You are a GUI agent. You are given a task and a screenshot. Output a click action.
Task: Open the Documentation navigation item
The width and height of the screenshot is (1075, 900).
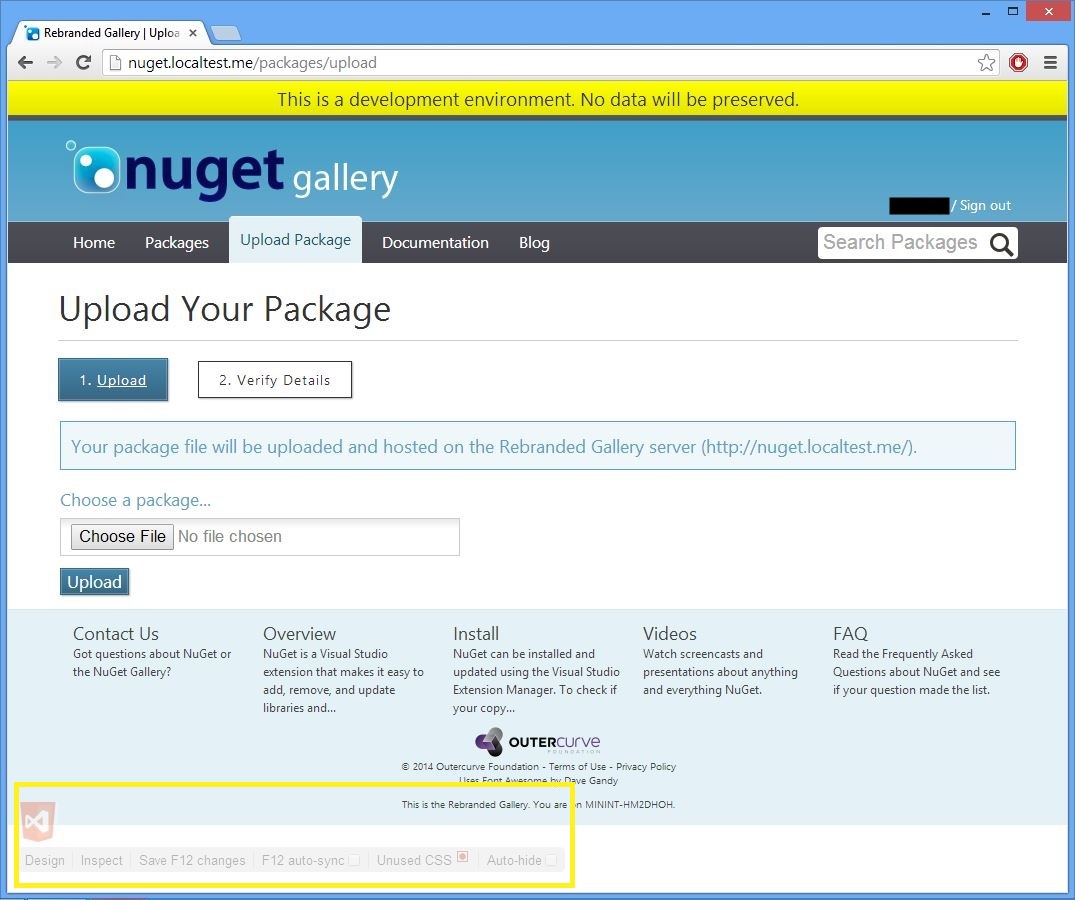pyautogui.click(x=435, y=243)
